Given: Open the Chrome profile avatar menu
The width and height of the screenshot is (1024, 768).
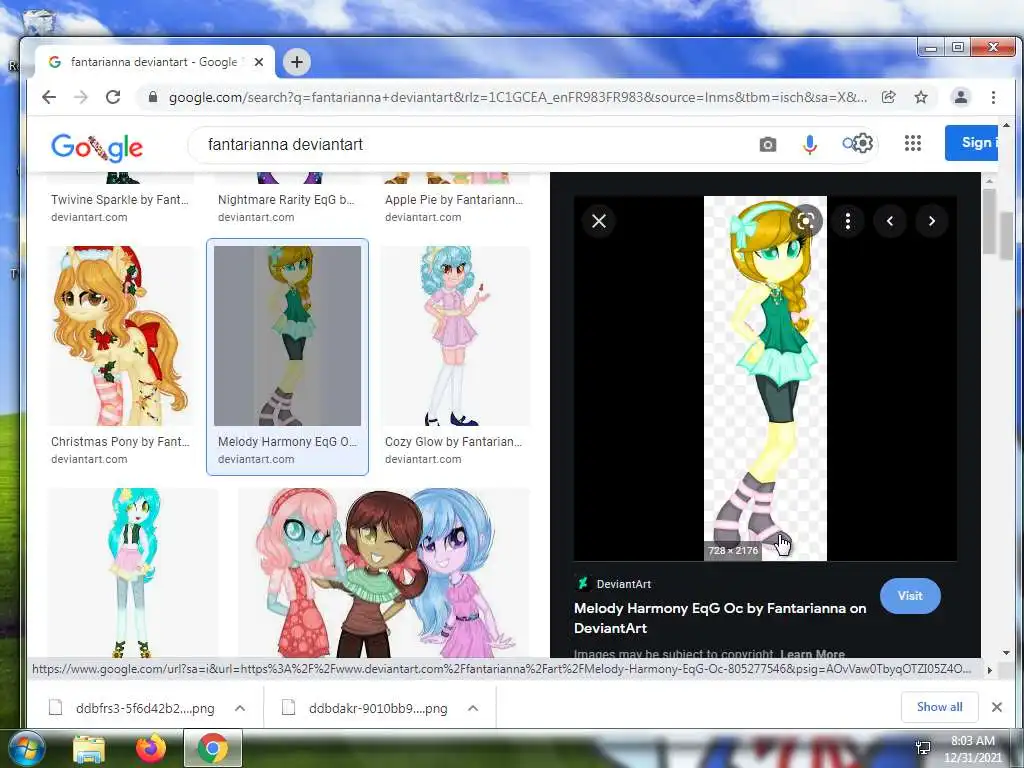Looking at the screenshot, I should [x=961, y=97].
